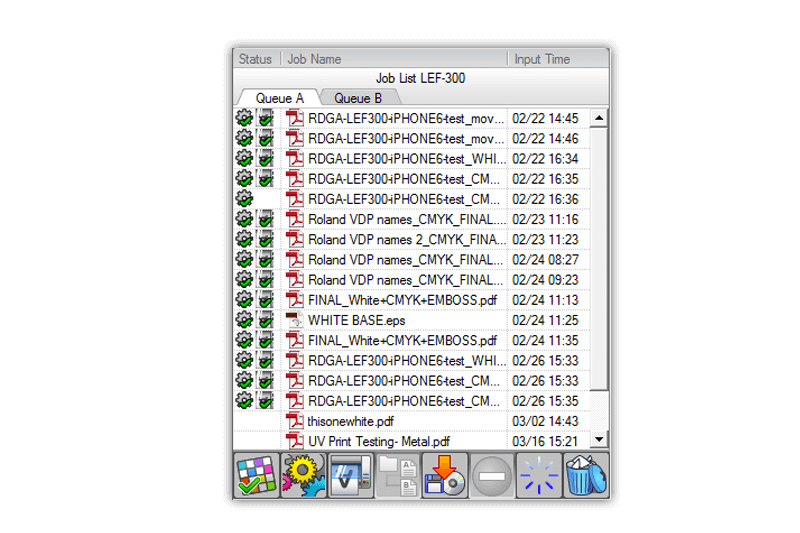Click the nest jobs icon with A and B pages

pyautogui.click(x=397, y=475)
